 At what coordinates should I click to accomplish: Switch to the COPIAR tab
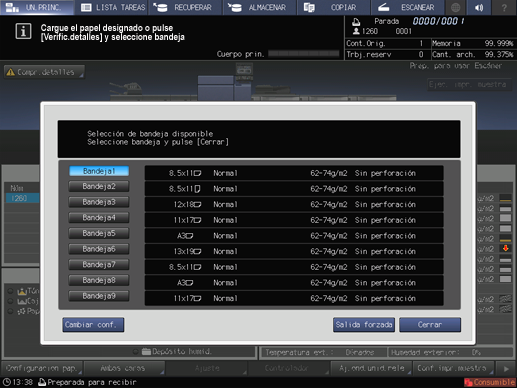click(x=333, y=7)
